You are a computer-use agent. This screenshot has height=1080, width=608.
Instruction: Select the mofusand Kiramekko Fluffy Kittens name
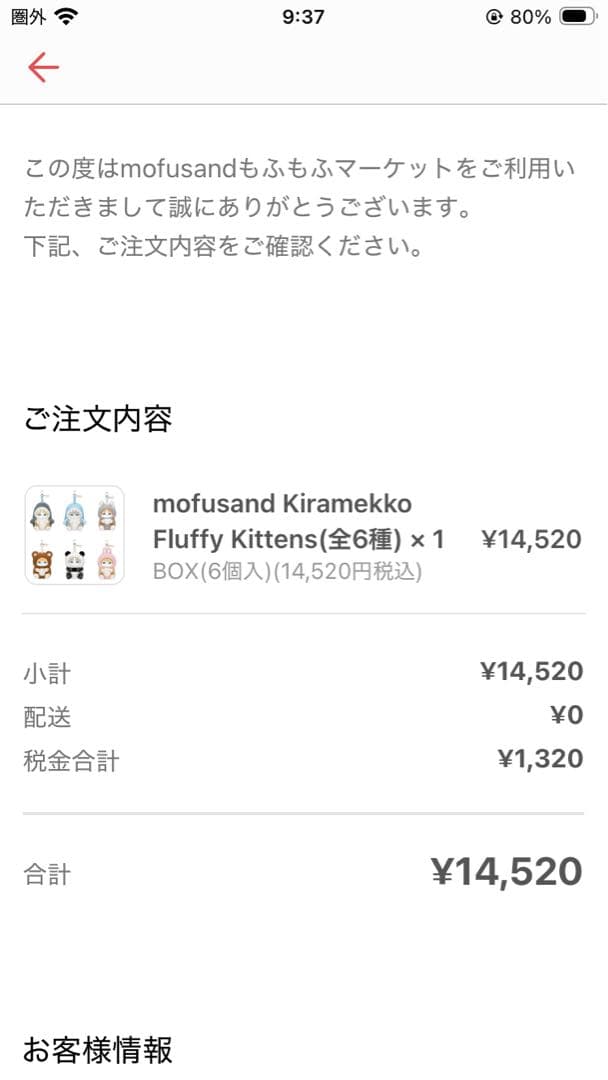point(300,519)
